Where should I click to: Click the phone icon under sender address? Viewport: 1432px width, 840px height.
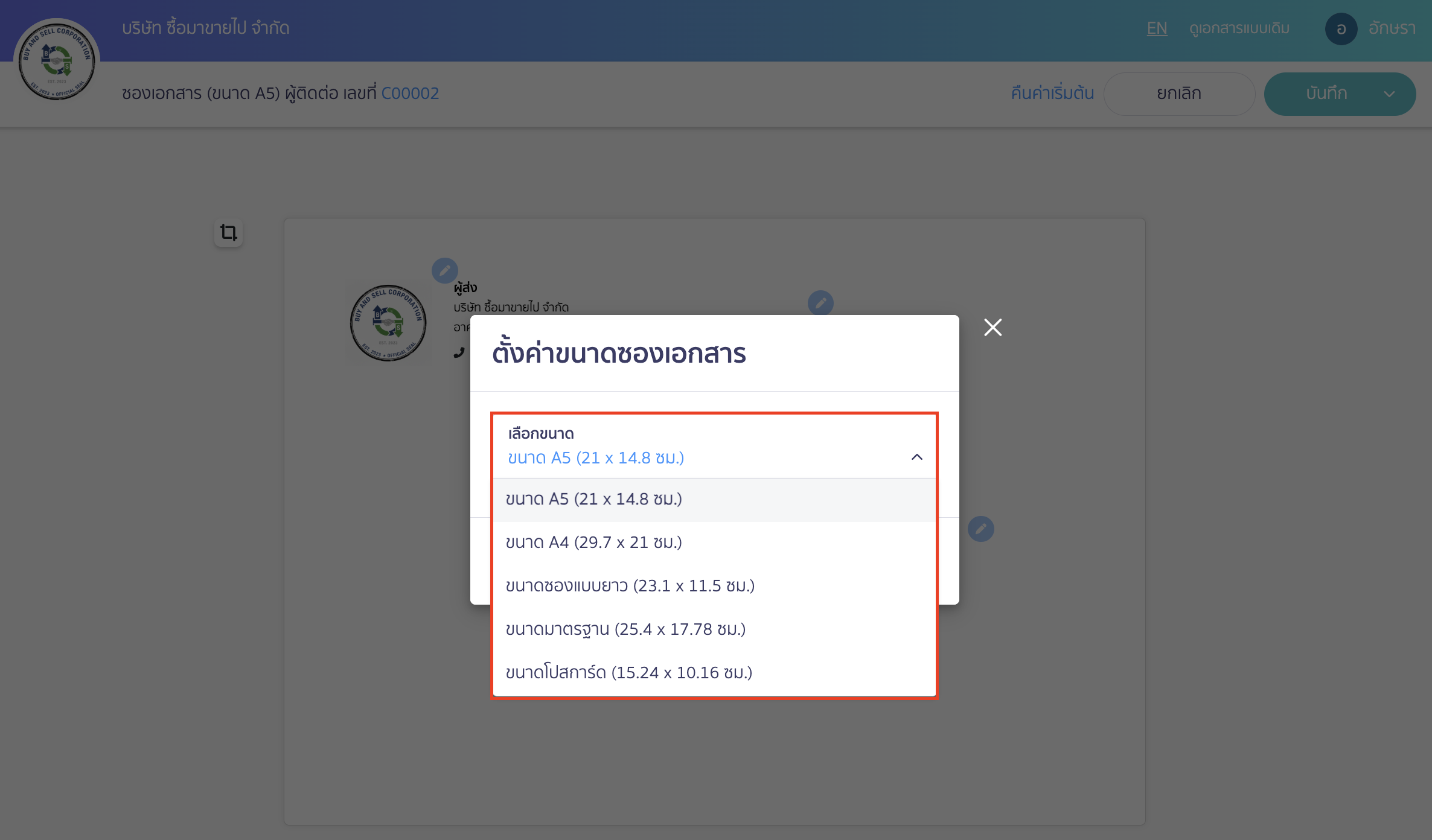click(459, 352)
